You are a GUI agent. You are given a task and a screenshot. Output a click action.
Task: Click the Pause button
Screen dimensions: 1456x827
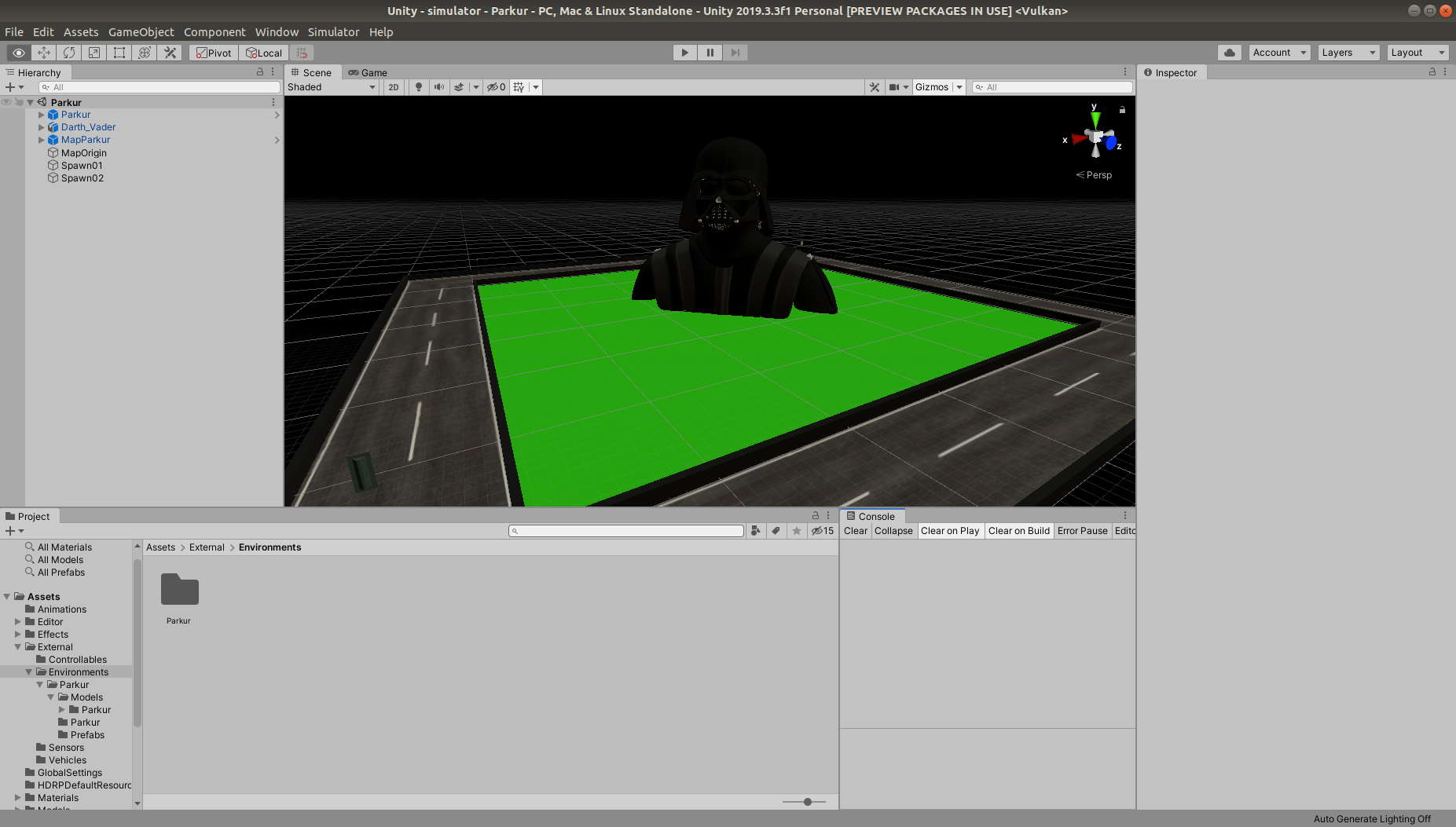tap(710, 53)
